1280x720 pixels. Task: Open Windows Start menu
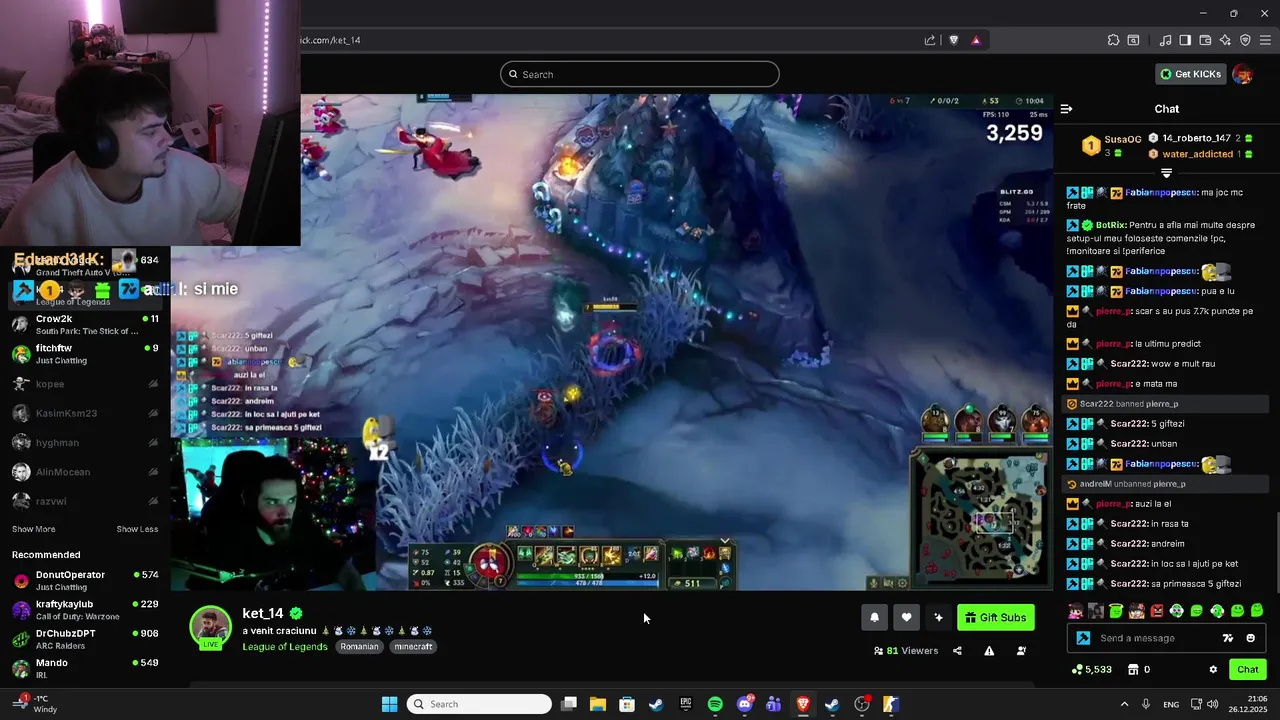389,704
